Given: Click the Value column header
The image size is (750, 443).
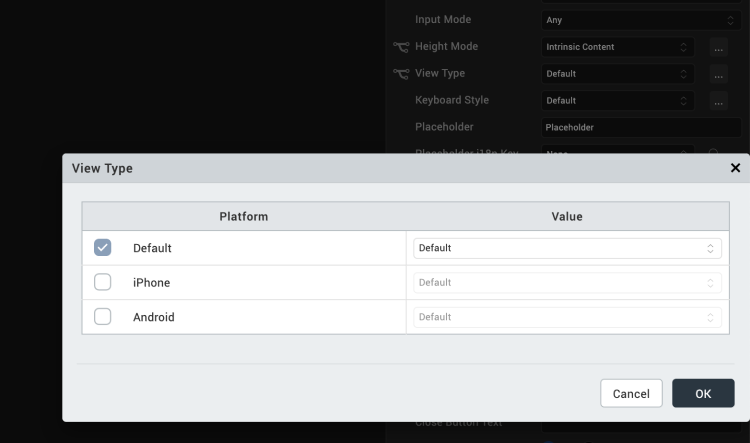Looking at the screenshot, I should click(x=567, y=216).
